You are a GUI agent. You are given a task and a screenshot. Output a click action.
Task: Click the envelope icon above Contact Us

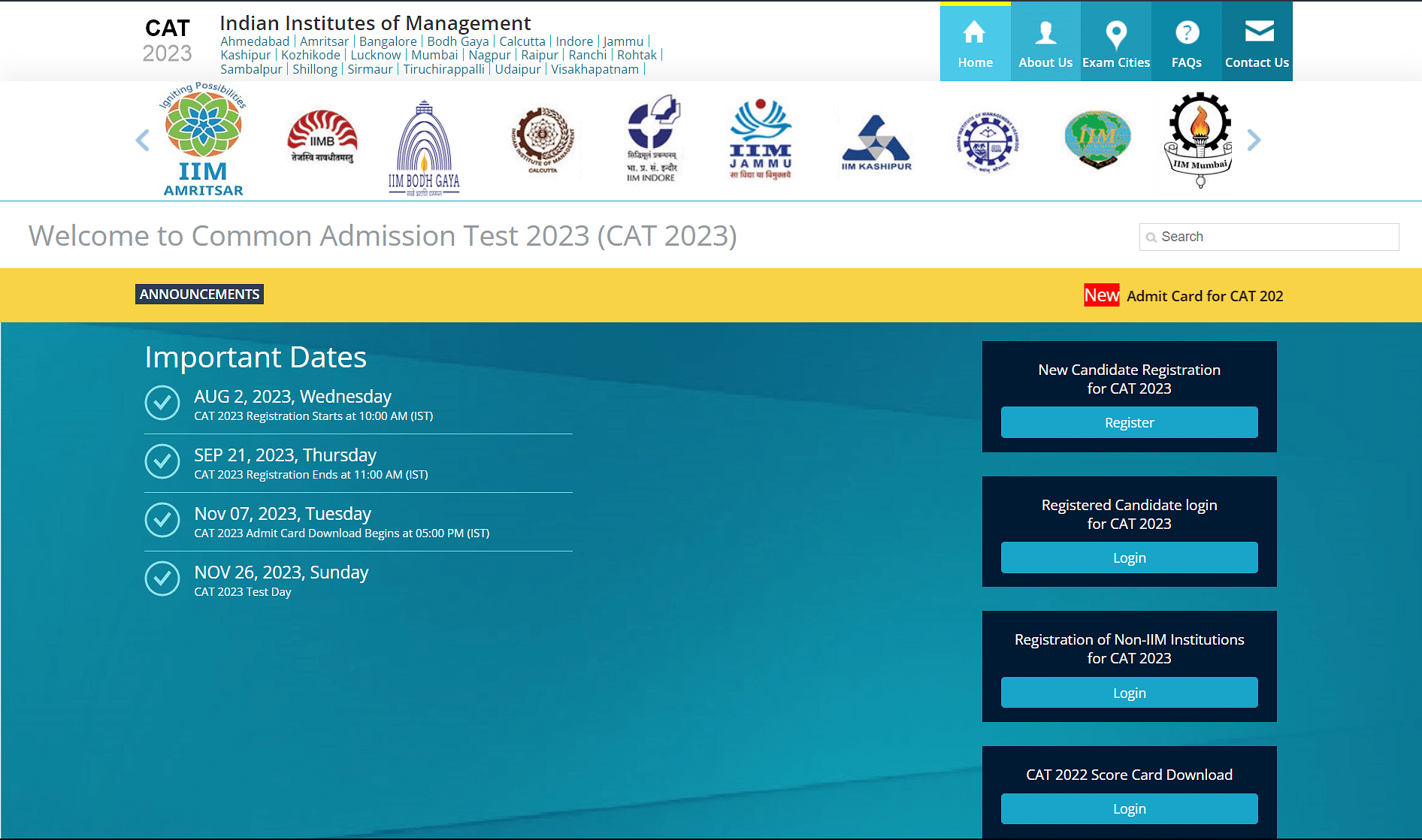(1259, 31)
